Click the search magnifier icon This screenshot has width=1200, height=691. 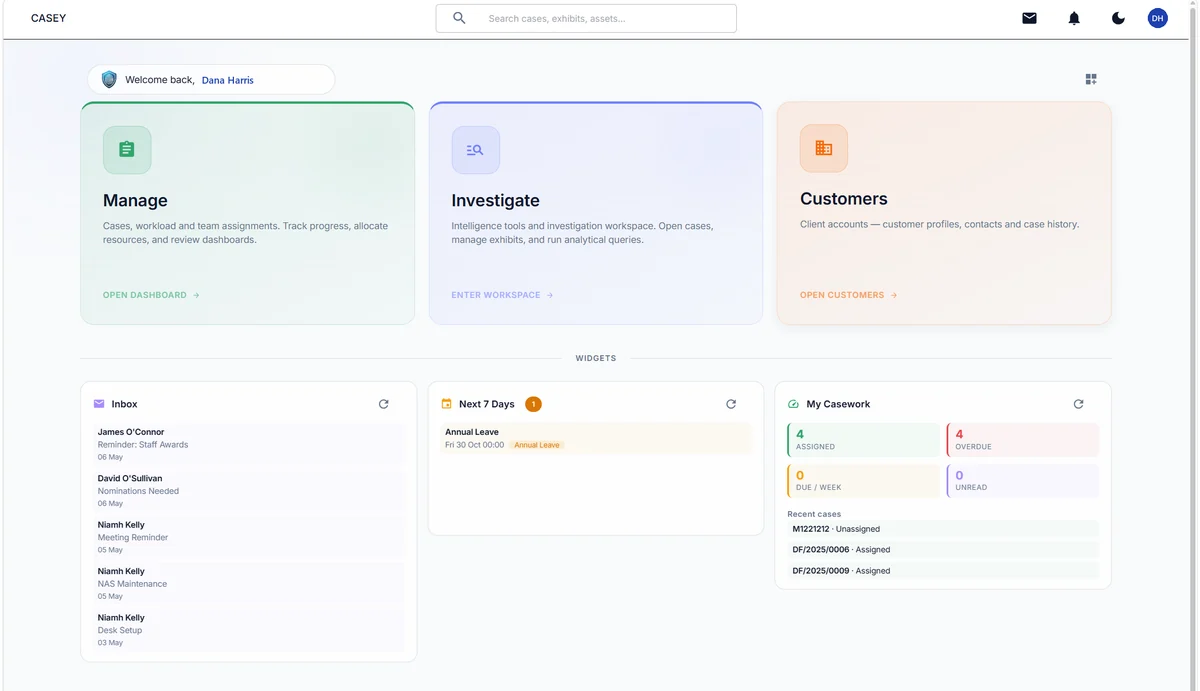(x=459, y=18)
